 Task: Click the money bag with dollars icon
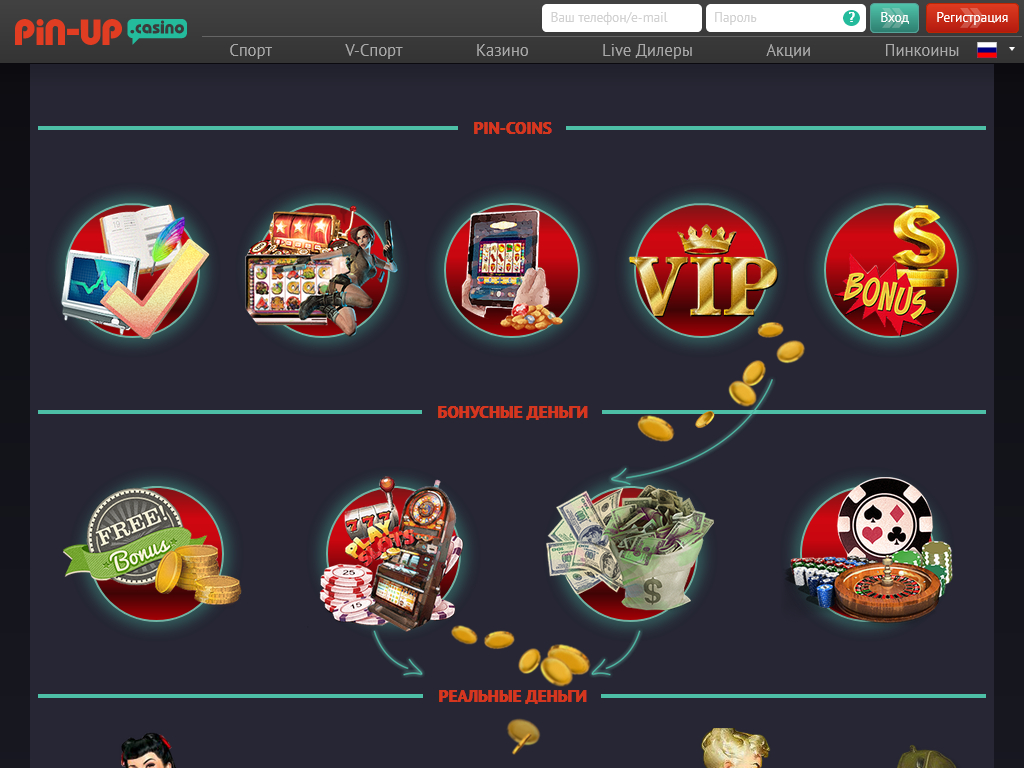pyautogui.click(x=630, y=550)
